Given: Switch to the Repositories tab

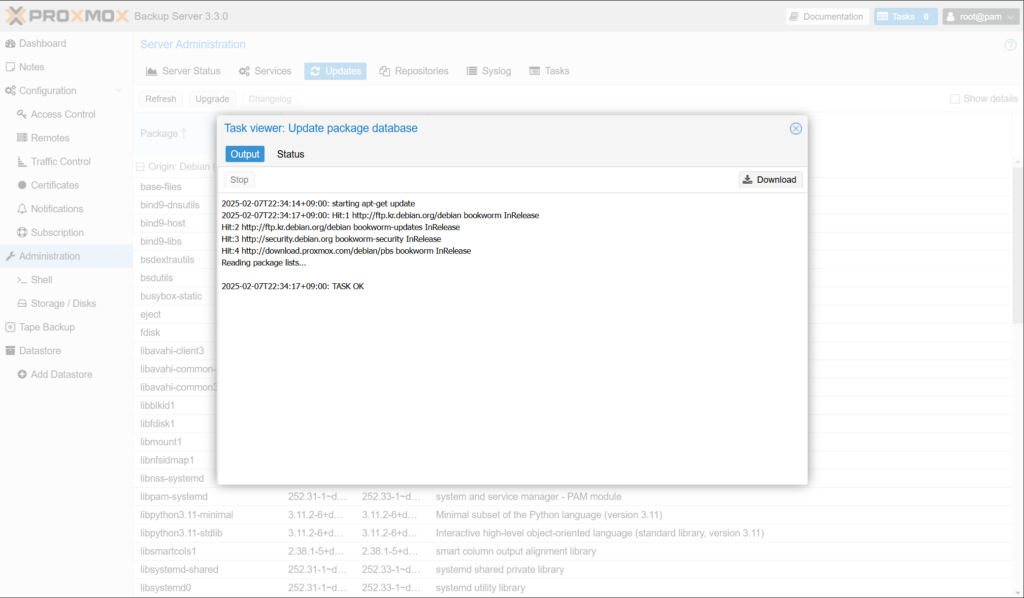Looking at the screenshot, I should pos(414,71).
